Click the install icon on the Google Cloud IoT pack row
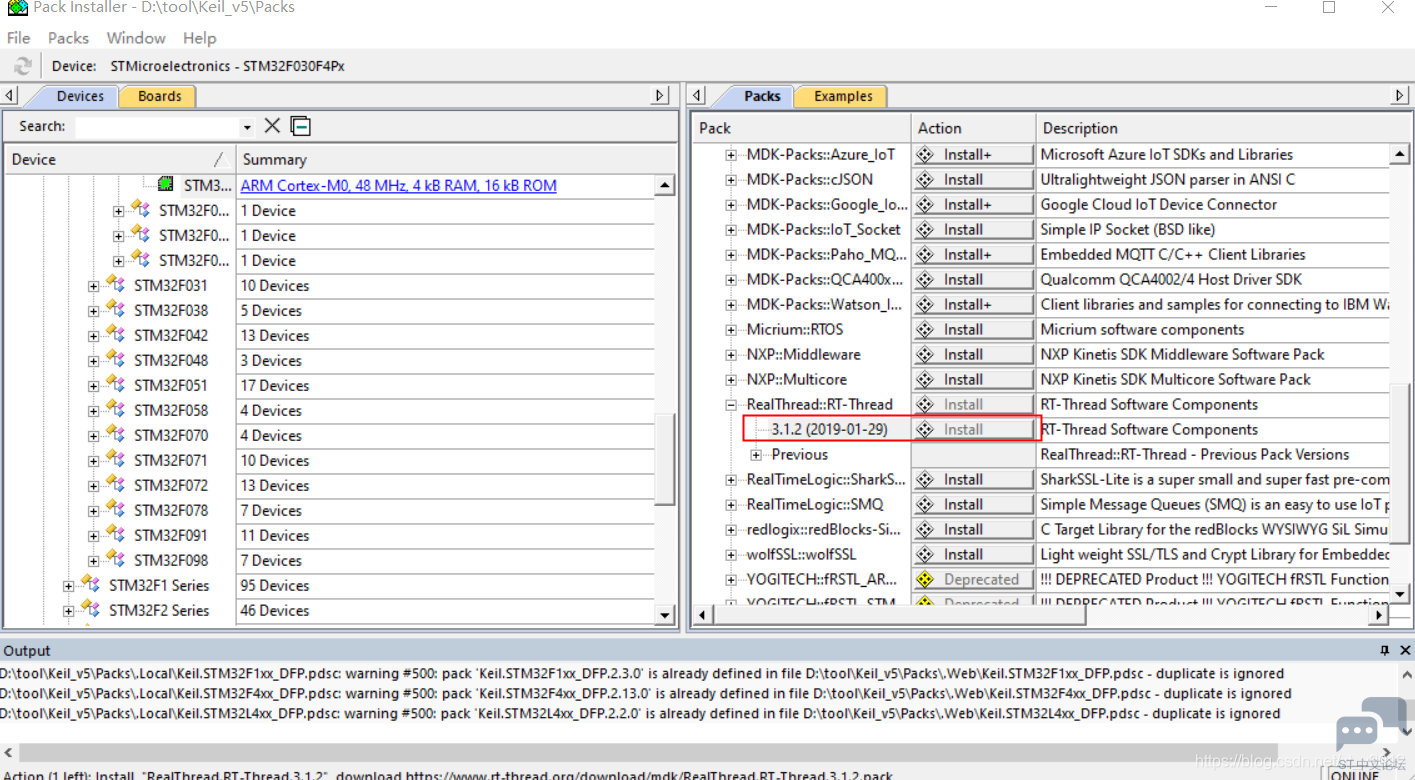Screen dimensions: 1415x780 coord(925,205)
